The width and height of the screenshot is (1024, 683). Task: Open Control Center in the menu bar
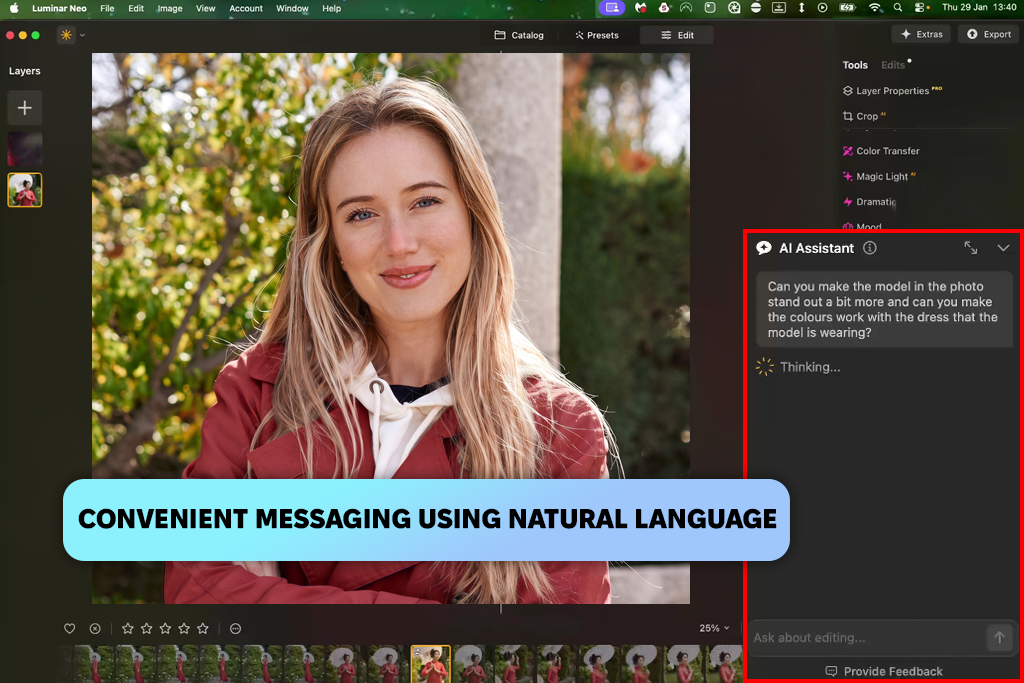point(921,8)
